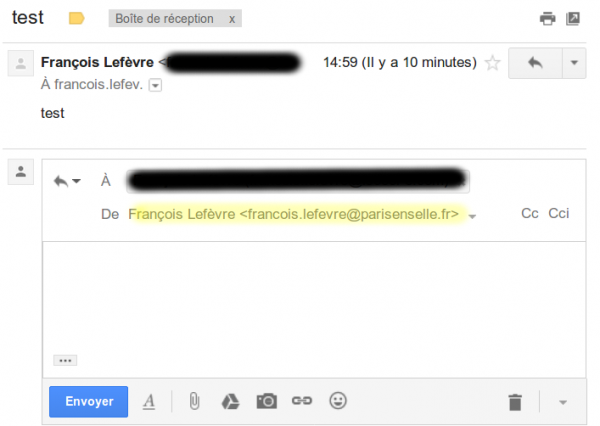Show details arrow beside À francois.lefev.
600x426 pixels.
click(x=155, y=85)
